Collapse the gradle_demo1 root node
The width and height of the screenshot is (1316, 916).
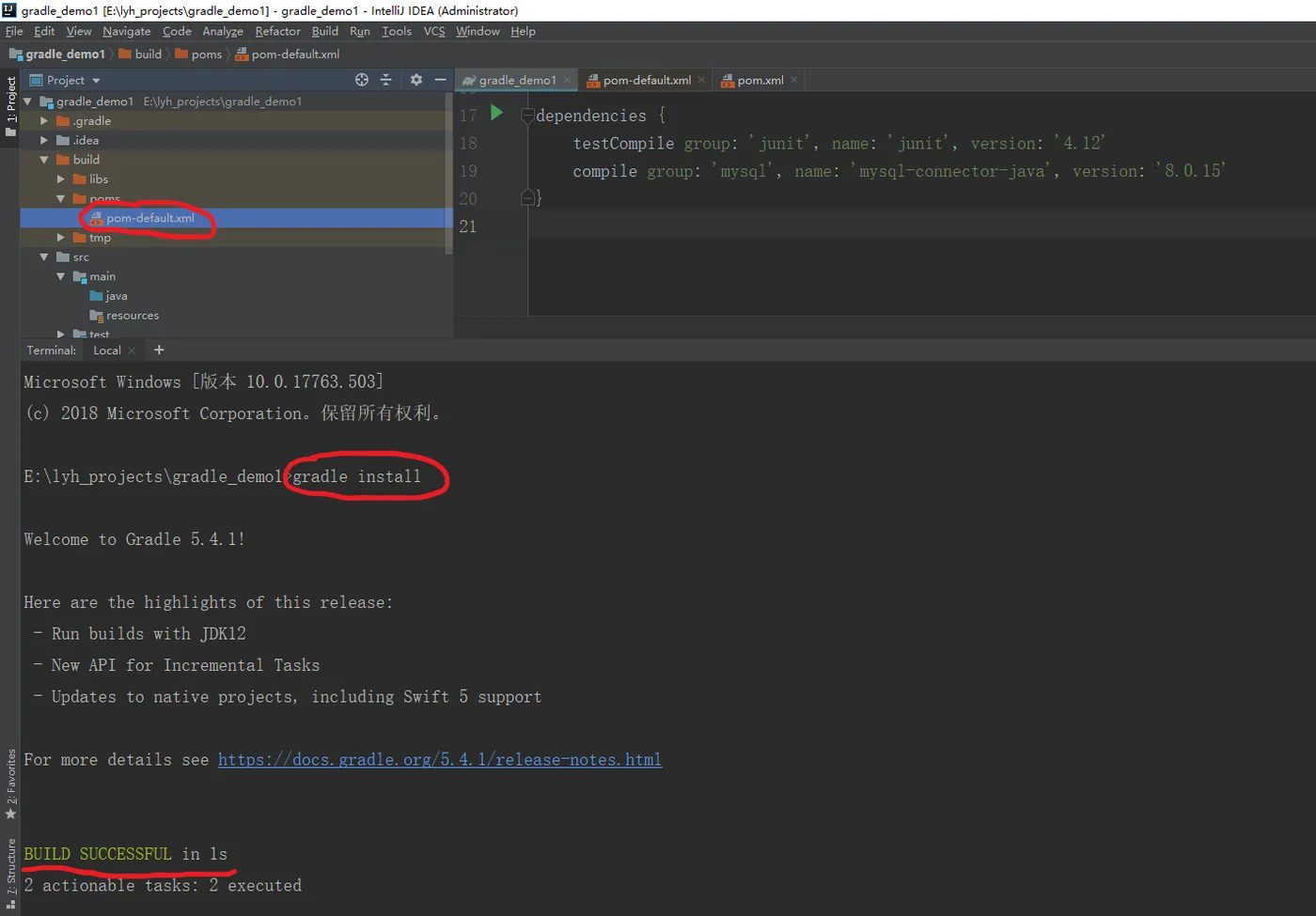(27, 101)
